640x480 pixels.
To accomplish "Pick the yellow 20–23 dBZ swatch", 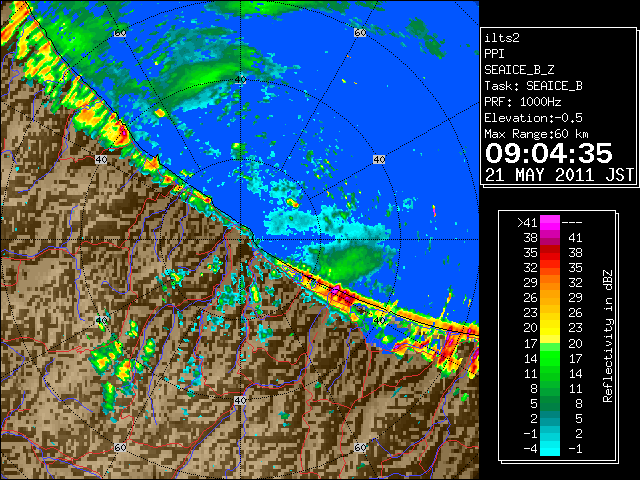I will [x=550, y=328].
